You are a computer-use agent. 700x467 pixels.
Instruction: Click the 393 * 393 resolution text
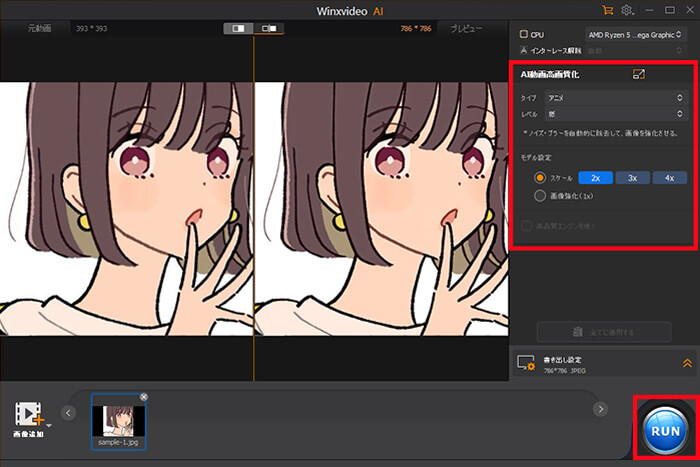tap(92, 29)
